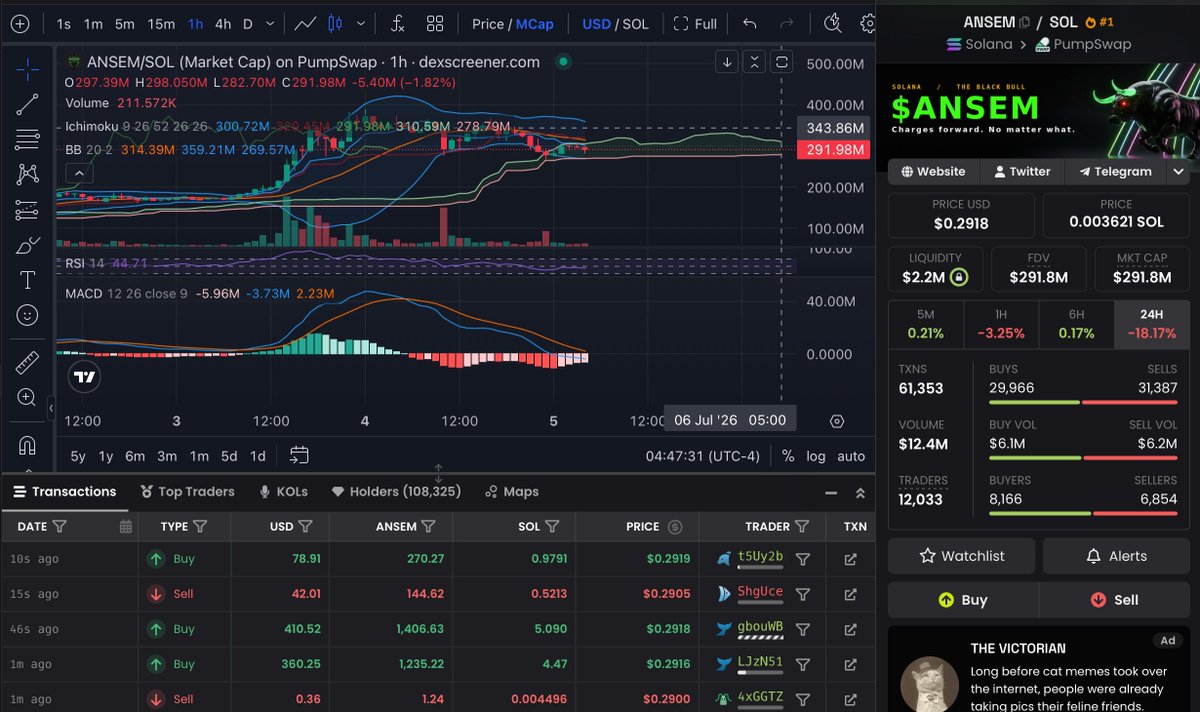Switch to the Transactions tab
This screenshot has height=712, width=1200.
64,492
